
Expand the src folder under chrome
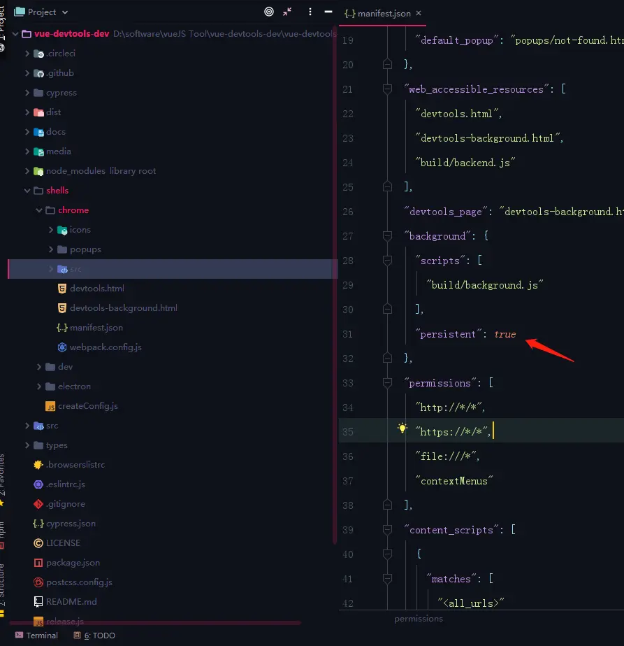tap(51, 269)
